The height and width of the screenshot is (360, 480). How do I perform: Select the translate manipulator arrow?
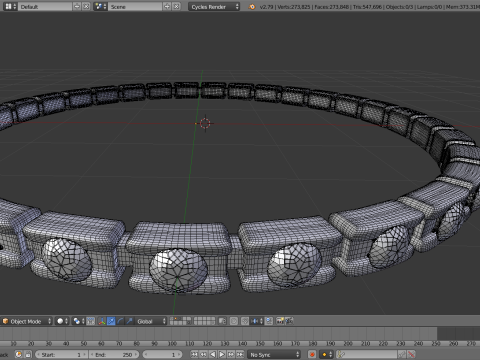(111, 321)
